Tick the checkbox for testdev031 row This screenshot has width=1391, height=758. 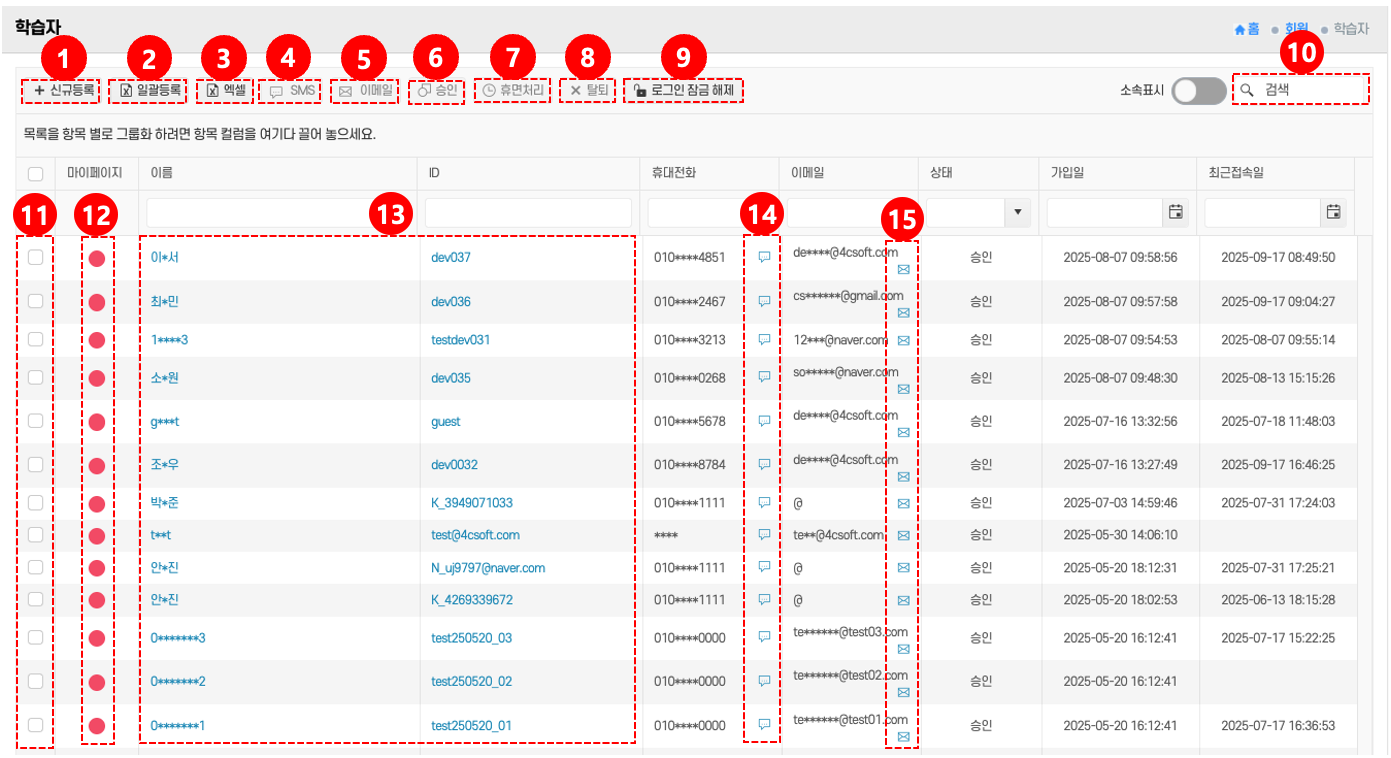(x=35, y=340)
